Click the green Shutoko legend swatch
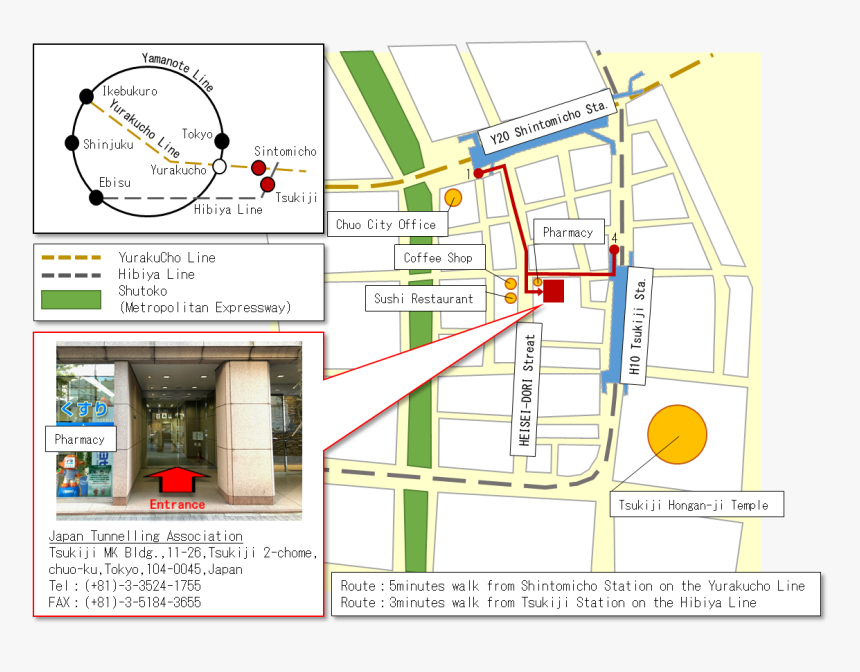Screen dimensions: 860x672 coord(71,300)
